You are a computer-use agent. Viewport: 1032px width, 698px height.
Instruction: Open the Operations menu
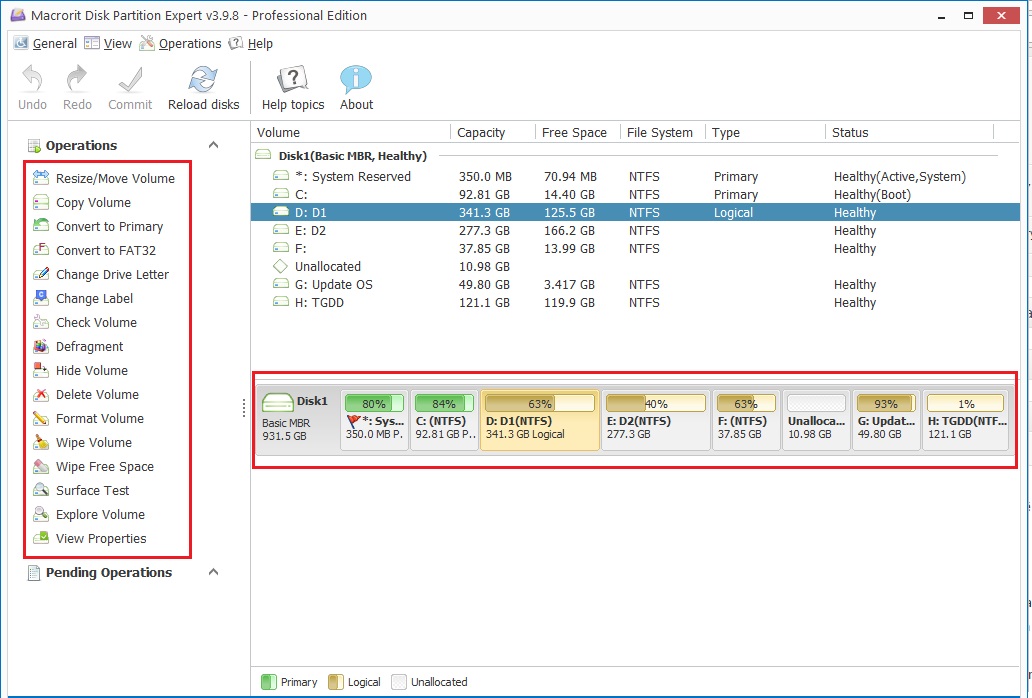click(180, 43)
